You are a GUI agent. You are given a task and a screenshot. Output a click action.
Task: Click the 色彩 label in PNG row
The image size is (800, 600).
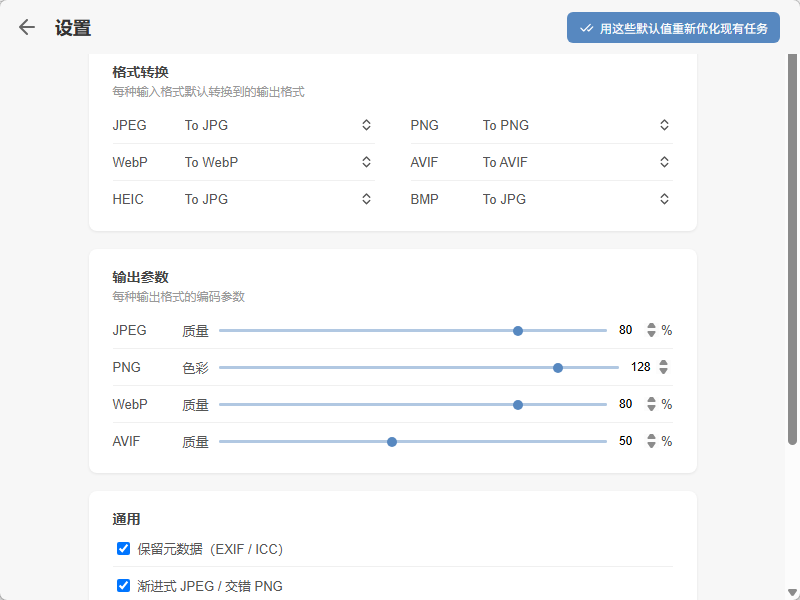click(x=195, y=367)
